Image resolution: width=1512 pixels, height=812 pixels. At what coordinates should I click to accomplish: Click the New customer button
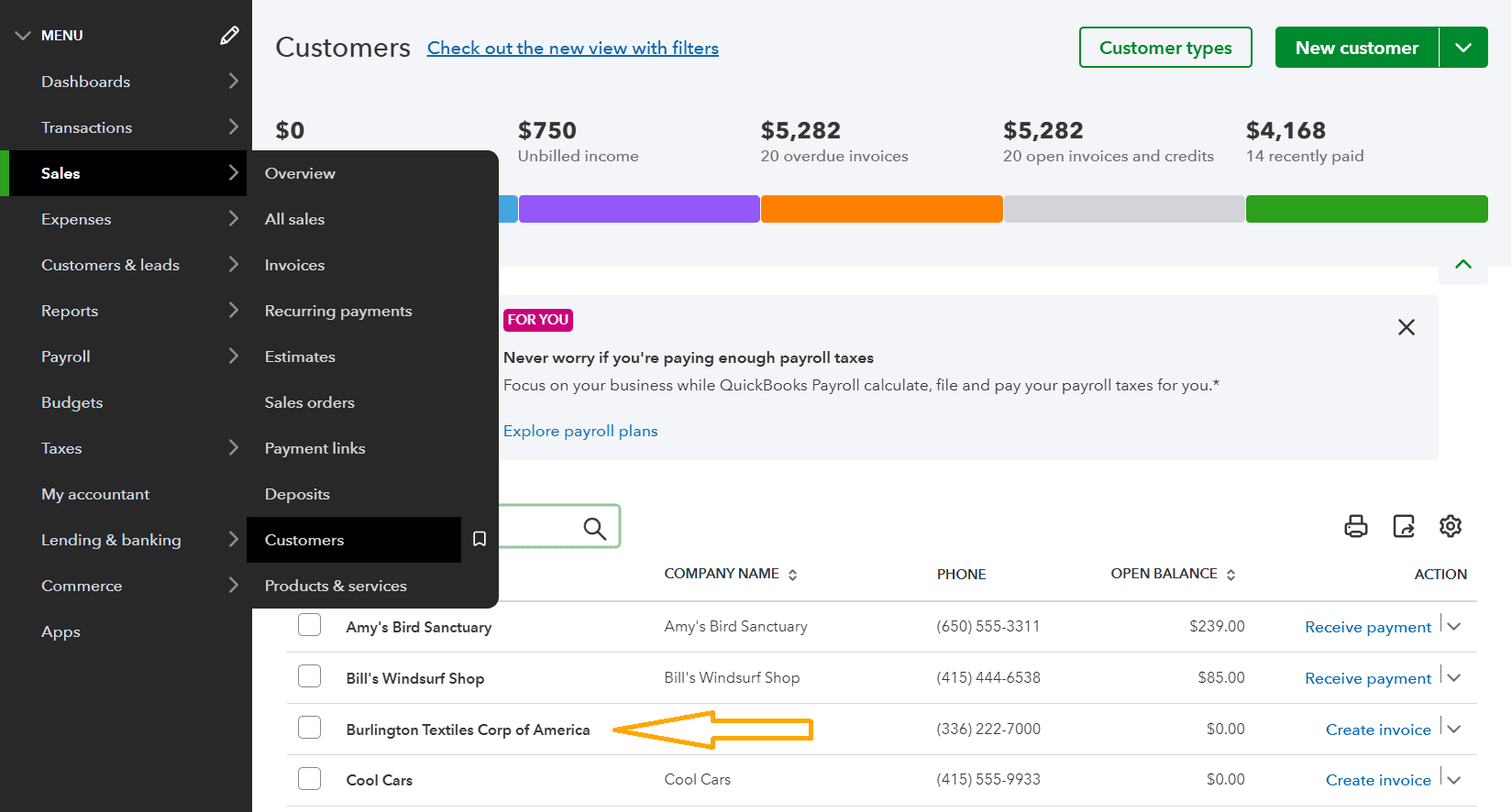coord(1357,48)
